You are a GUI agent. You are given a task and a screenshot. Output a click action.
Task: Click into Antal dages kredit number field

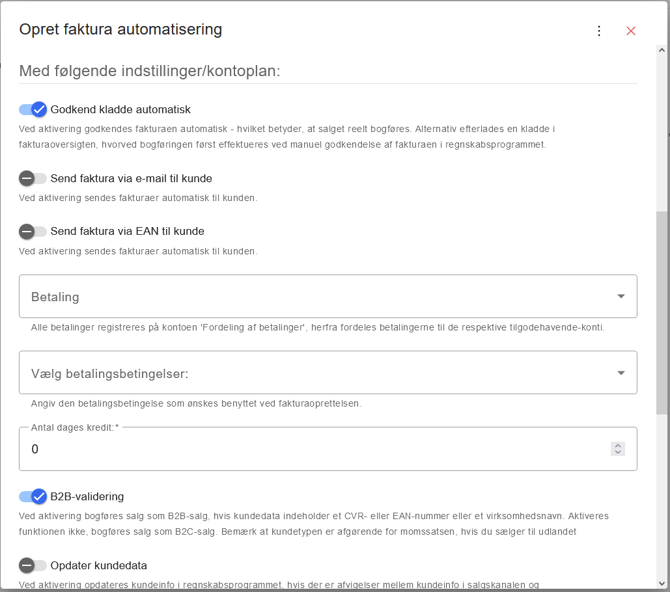[x=328, y=449]
